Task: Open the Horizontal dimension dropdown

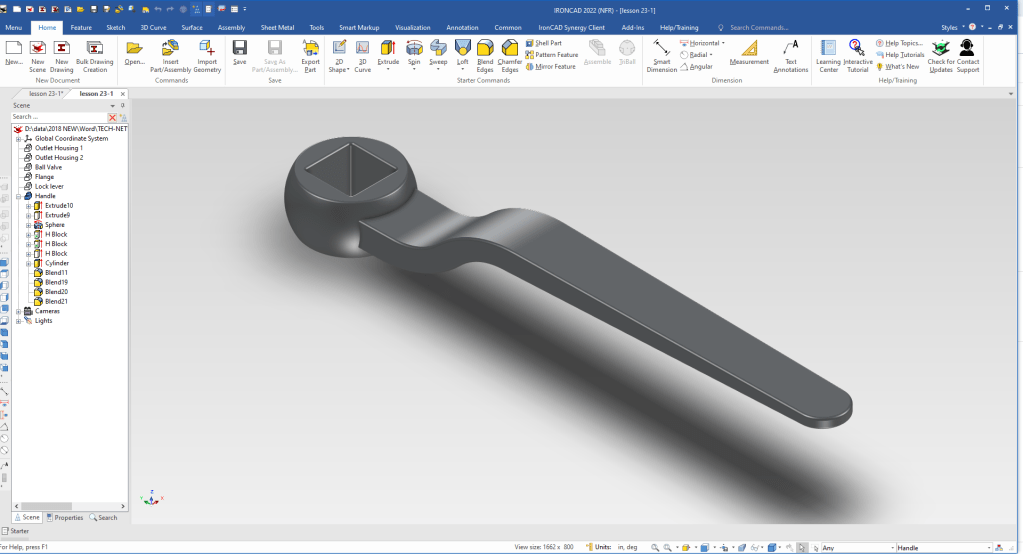Action: (x=724, y=43)
